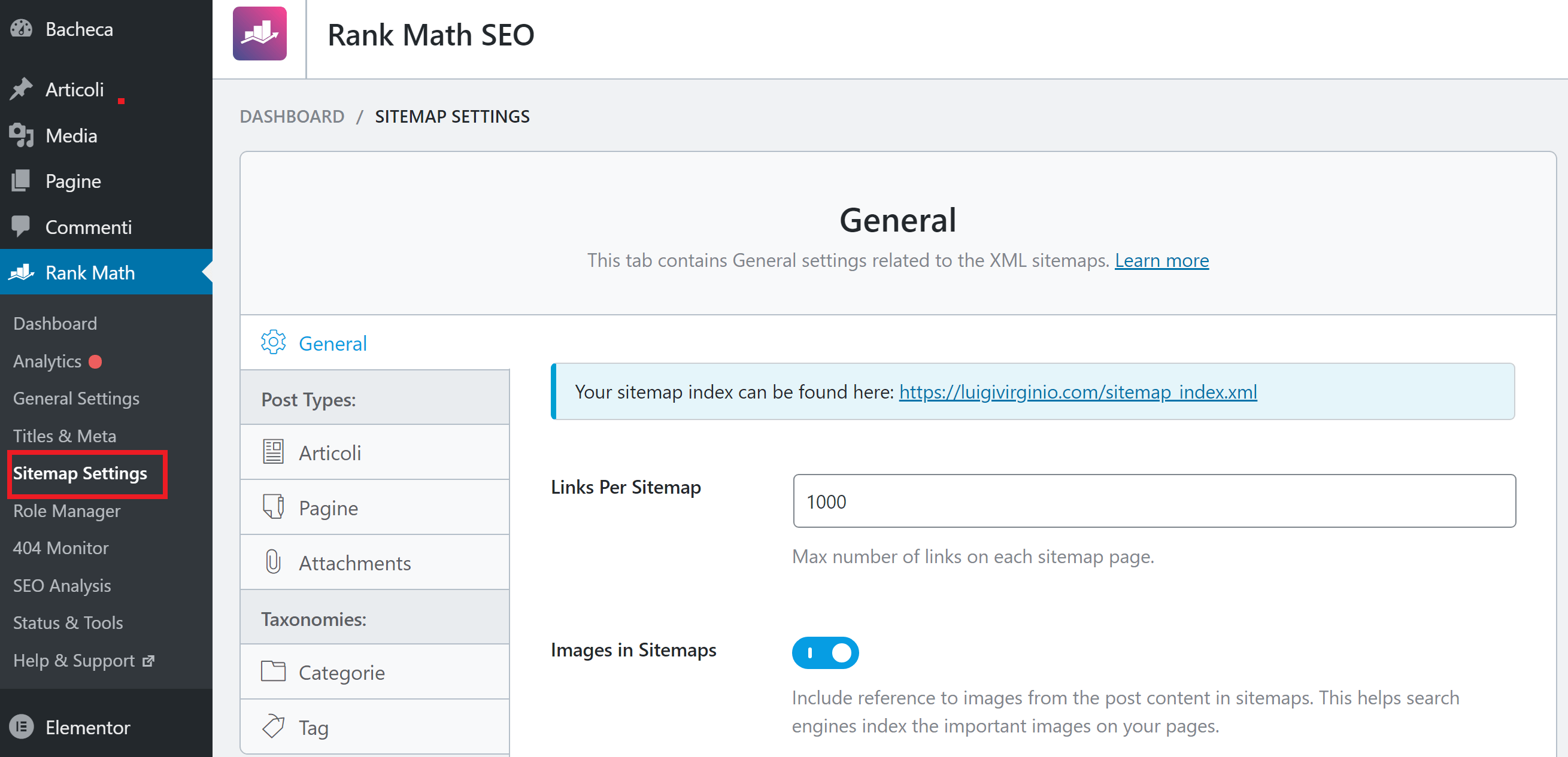This screenshot has width=1568, height=757.
Task: Click the Learn more link
Action: [1161, 260]
